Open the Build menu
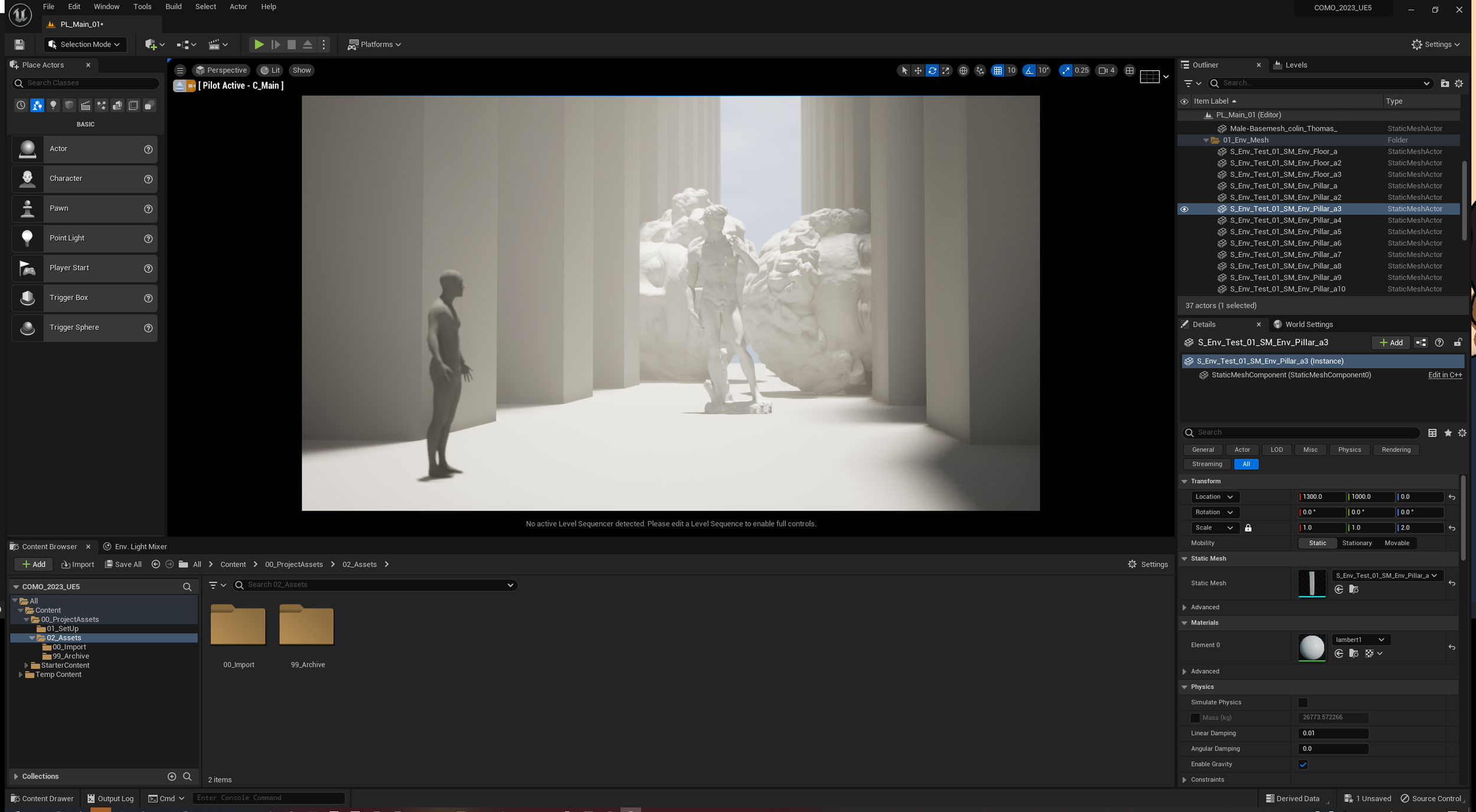 [173, 6]
